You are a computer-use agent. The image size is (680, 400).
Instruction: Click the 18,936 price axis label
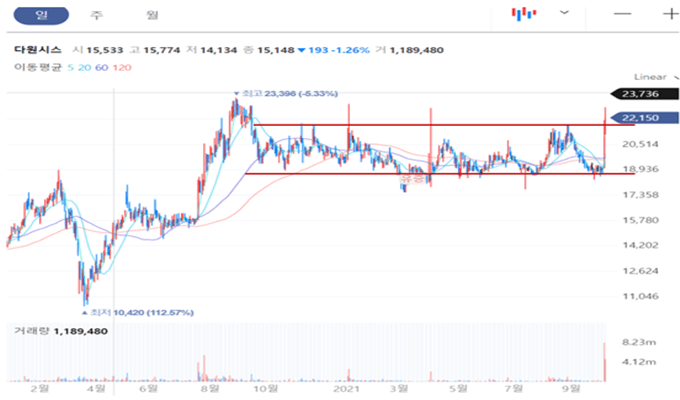coord(640,169)
